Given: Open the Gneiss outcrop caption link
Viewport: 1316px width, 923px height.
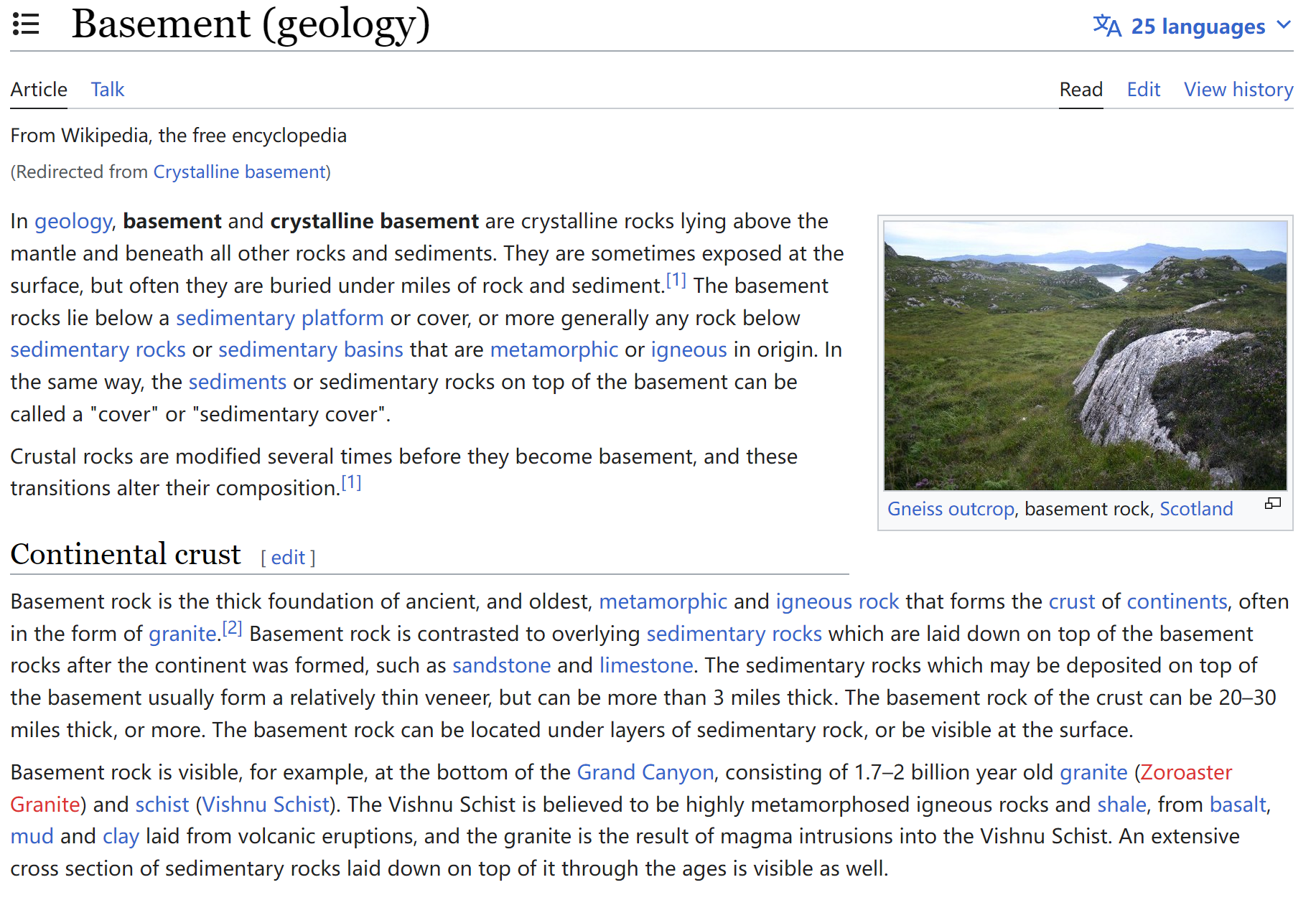Looking at the screenshot, I should coord(951,509).
